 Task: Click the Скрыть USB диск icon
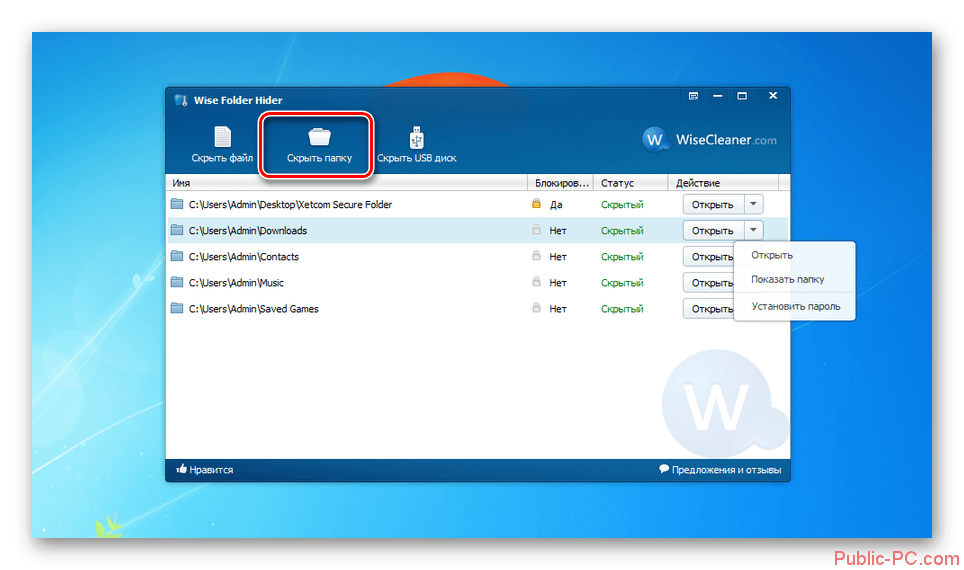[416, 137]
